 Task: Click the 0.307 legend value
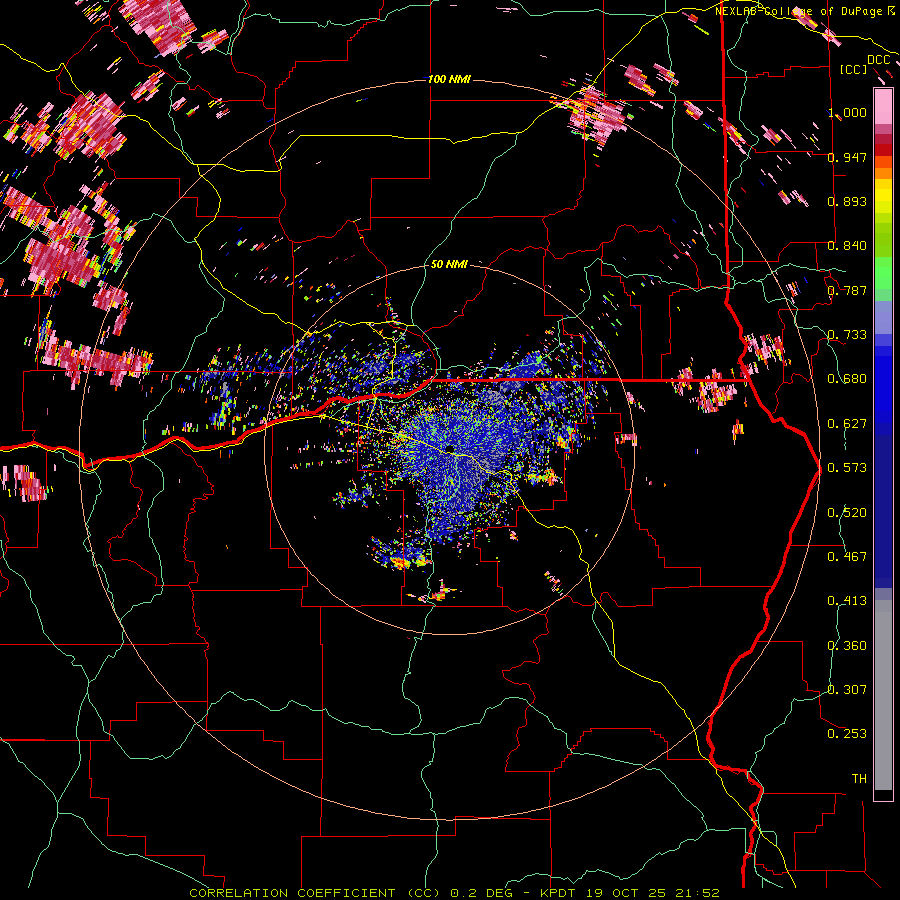click(x=847, y=690)
